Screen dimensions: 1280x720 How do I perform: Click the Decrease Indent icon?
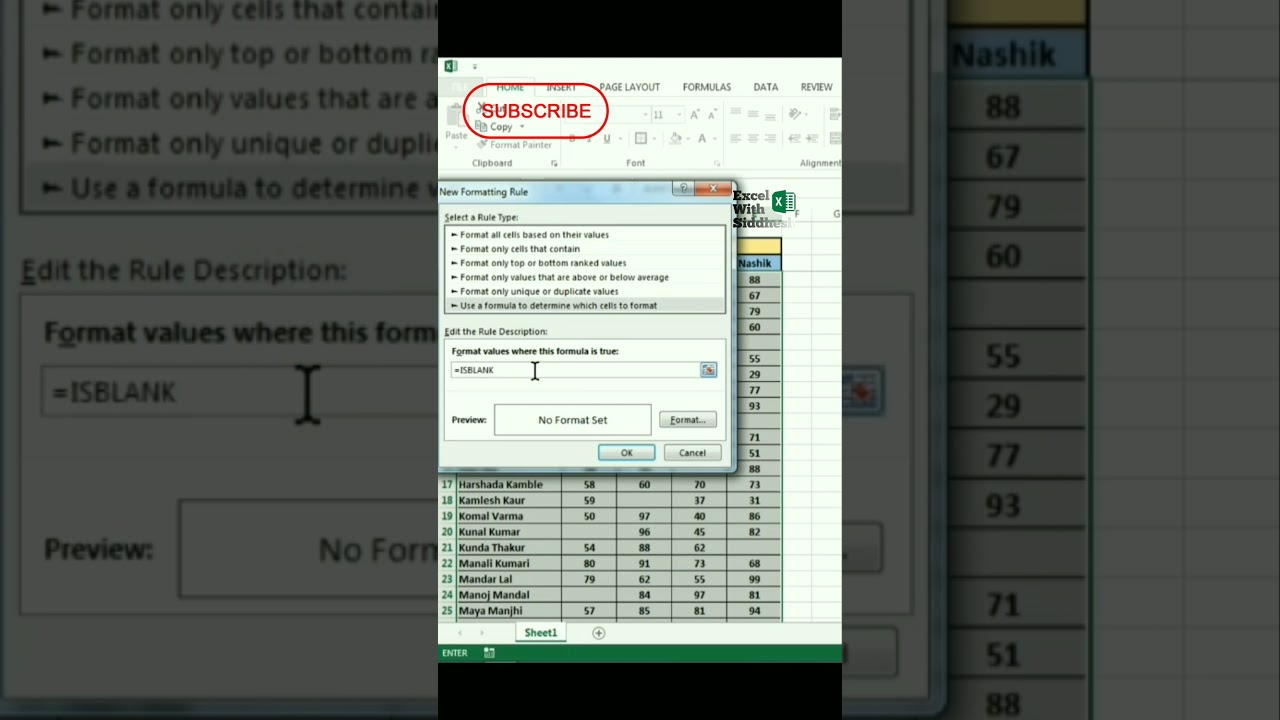point(794,138)
